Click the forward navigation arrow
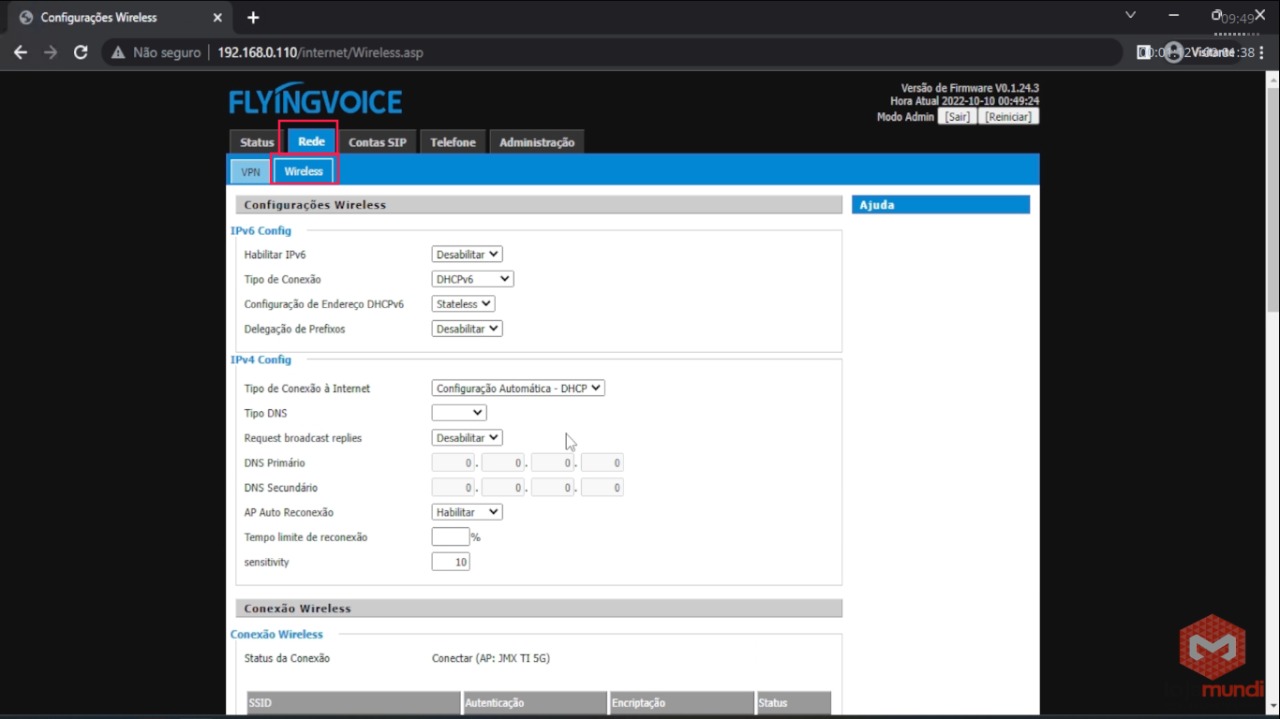Viewport: 1280px width, 719px height. pos(51,52)
